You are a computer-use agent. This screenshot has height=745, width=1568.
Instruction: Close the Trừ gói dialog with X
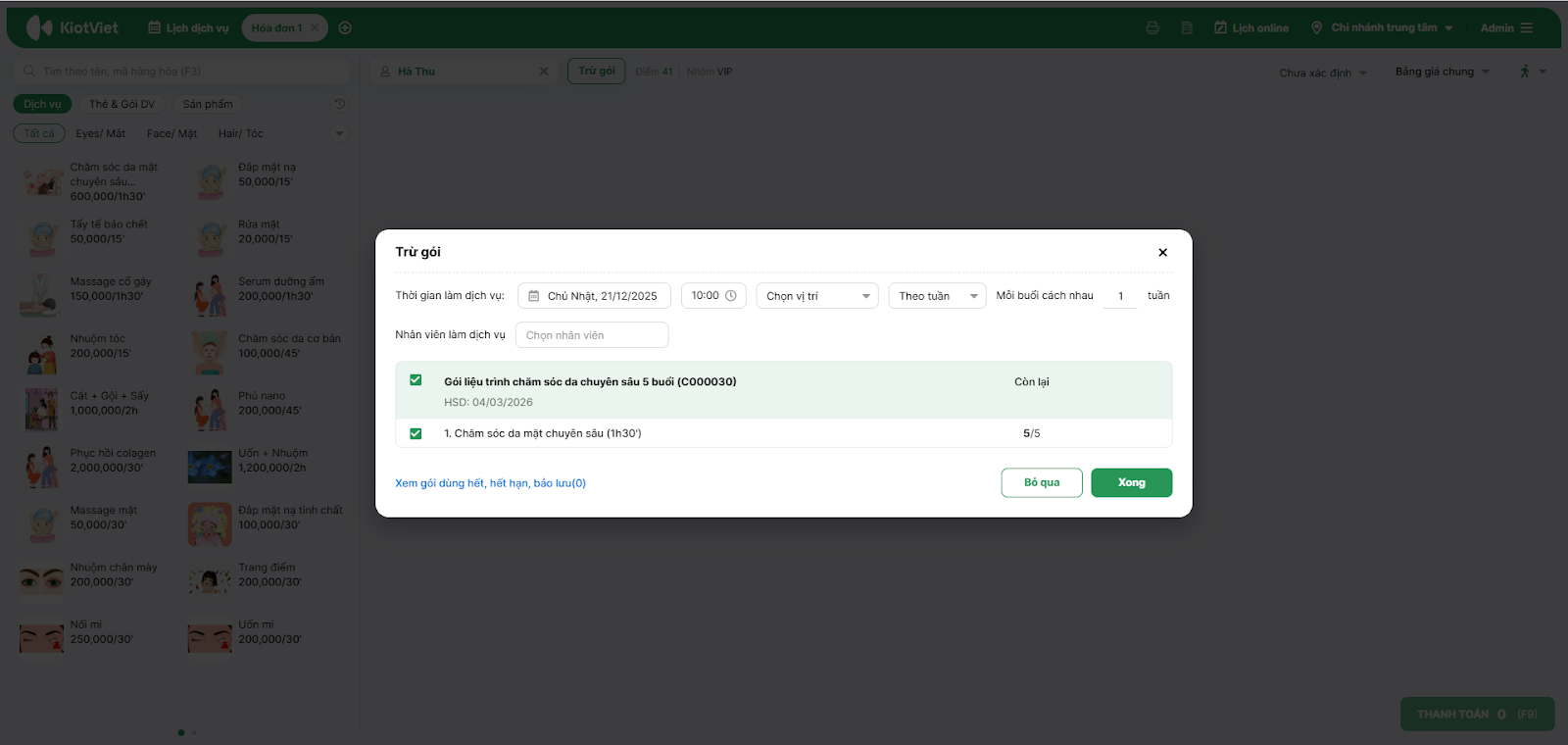pyautogui.click(x=1162, y=253)
